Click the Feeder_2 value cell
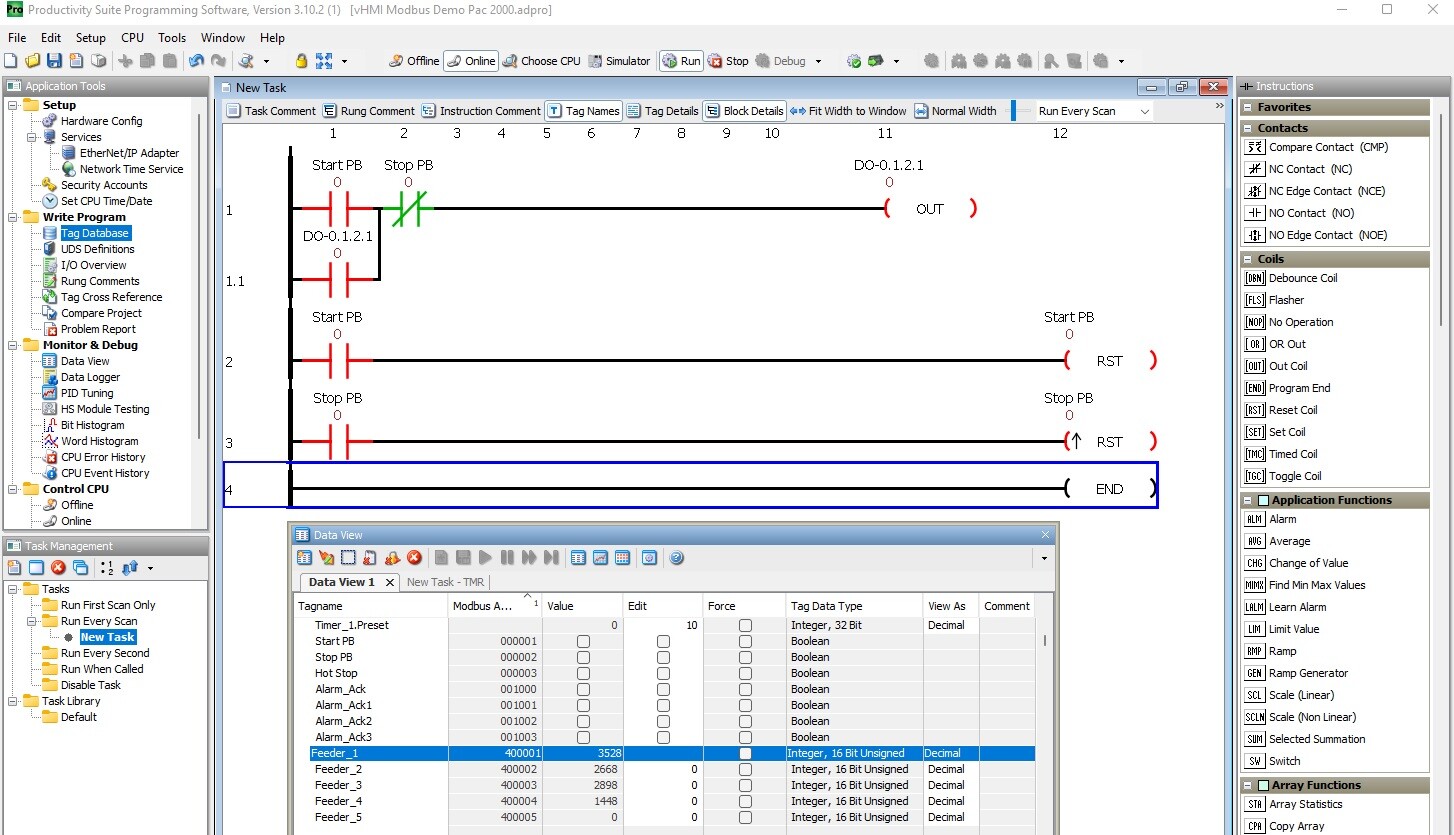The image size is (1454, 835). (585, 769)
